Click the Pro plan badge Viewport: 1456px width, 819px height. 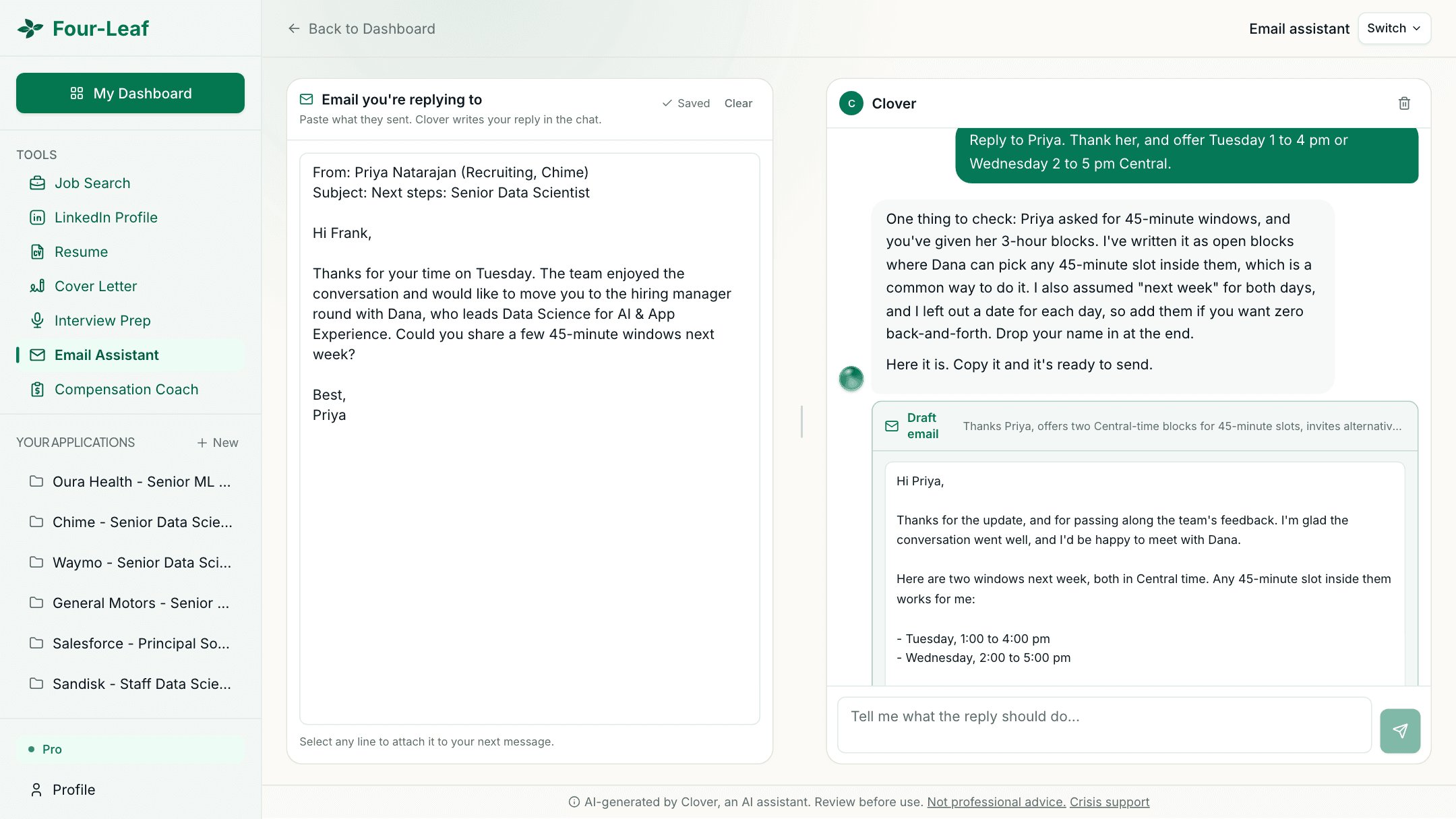130,750
